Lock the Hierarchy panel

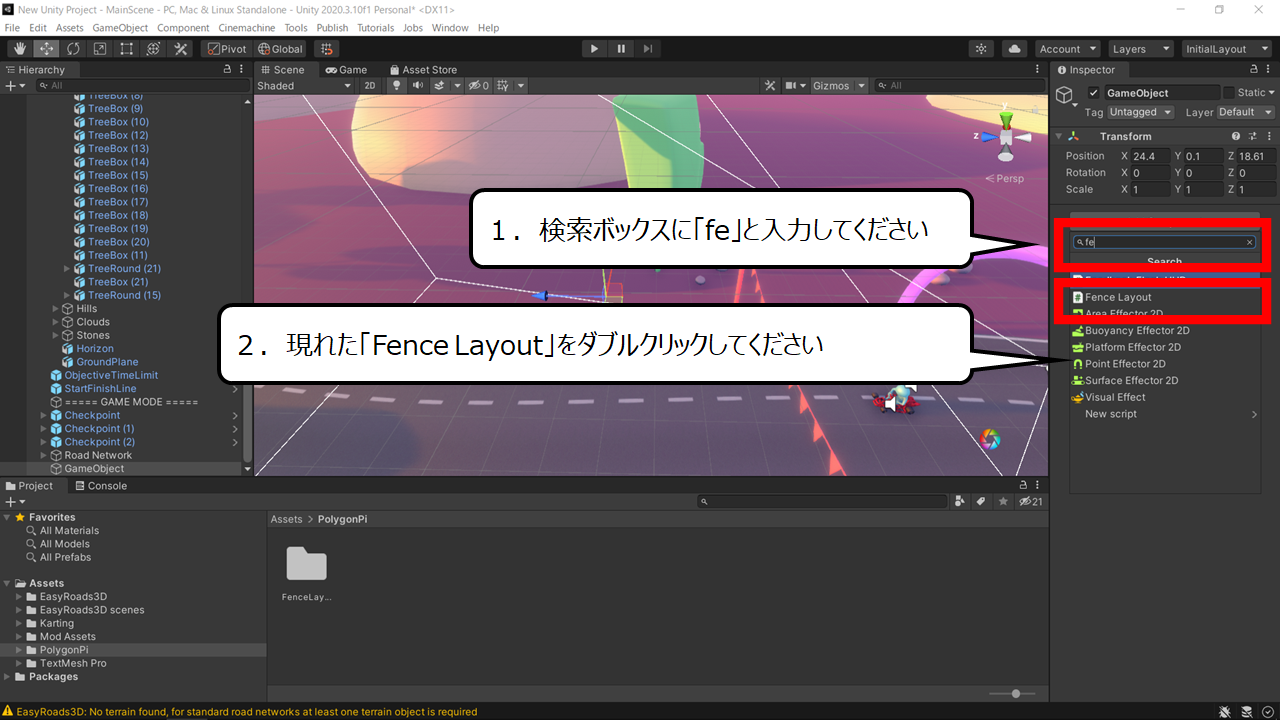tap(227, 70)
